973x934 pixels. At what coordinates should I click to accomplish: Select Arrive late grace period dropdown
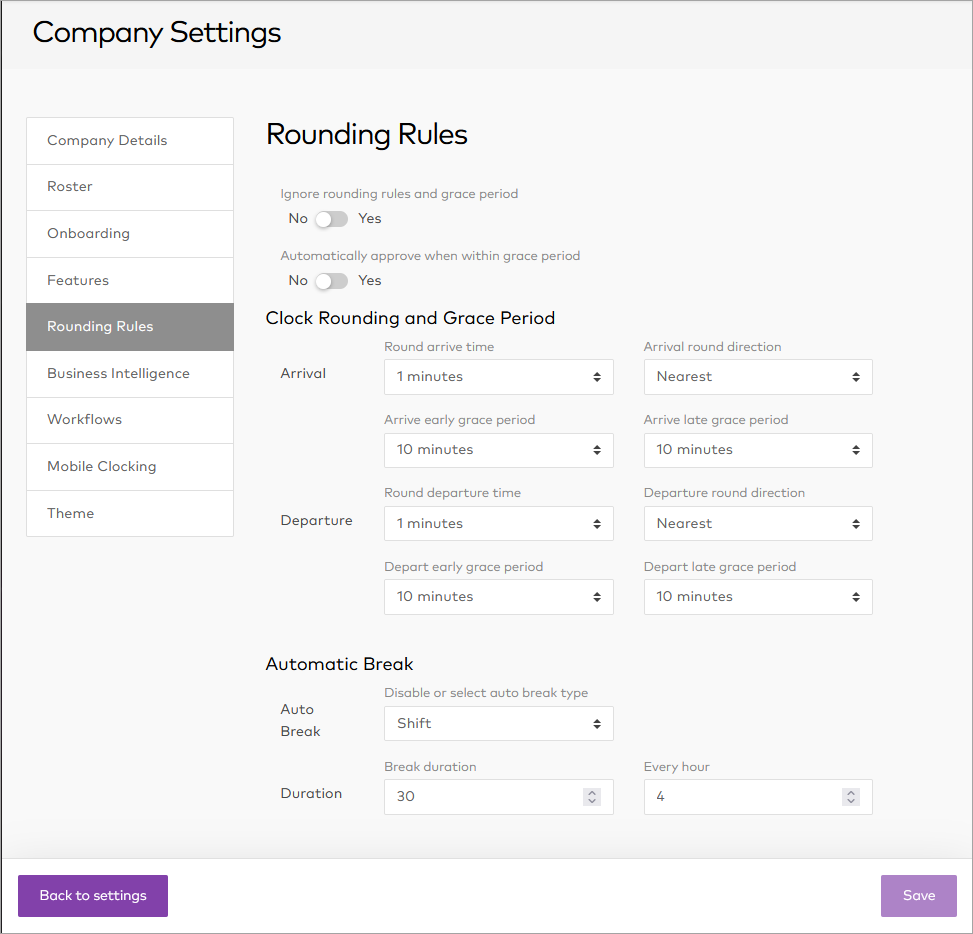tap(757, 450)
